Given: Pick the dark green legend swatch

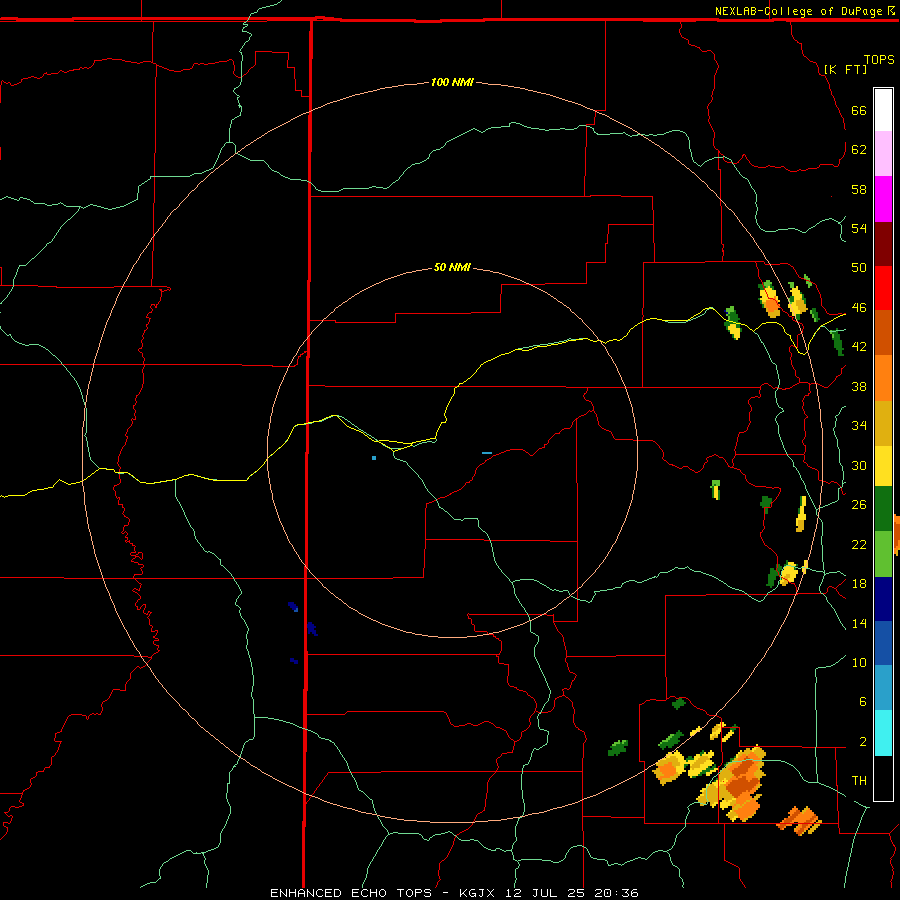Looking at the screenshot, I should click(883, 509).
